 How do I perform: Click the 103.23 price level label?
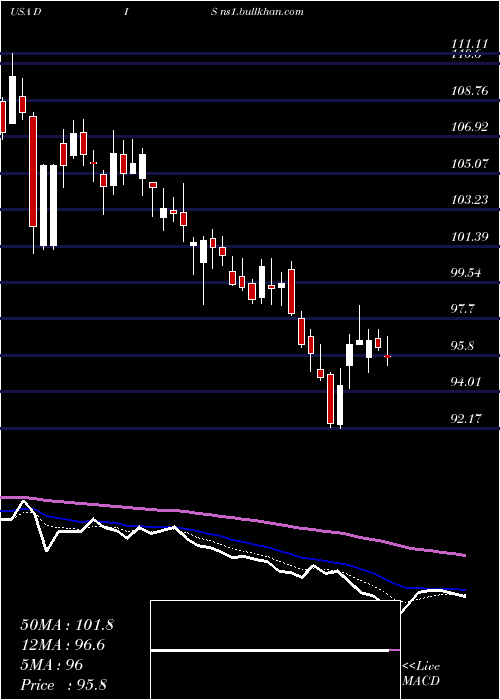pos(469,200)
